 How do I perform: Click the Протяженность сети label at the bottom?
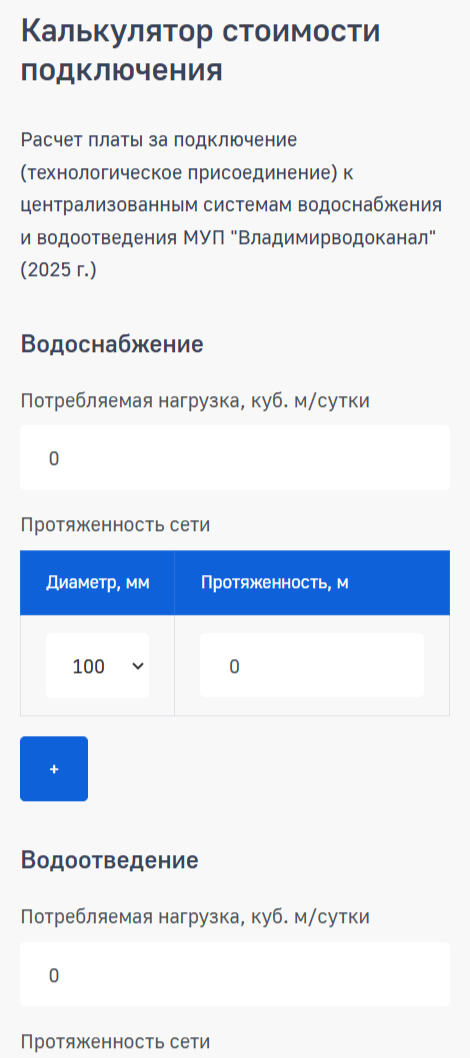click(x=115, y=1041)
